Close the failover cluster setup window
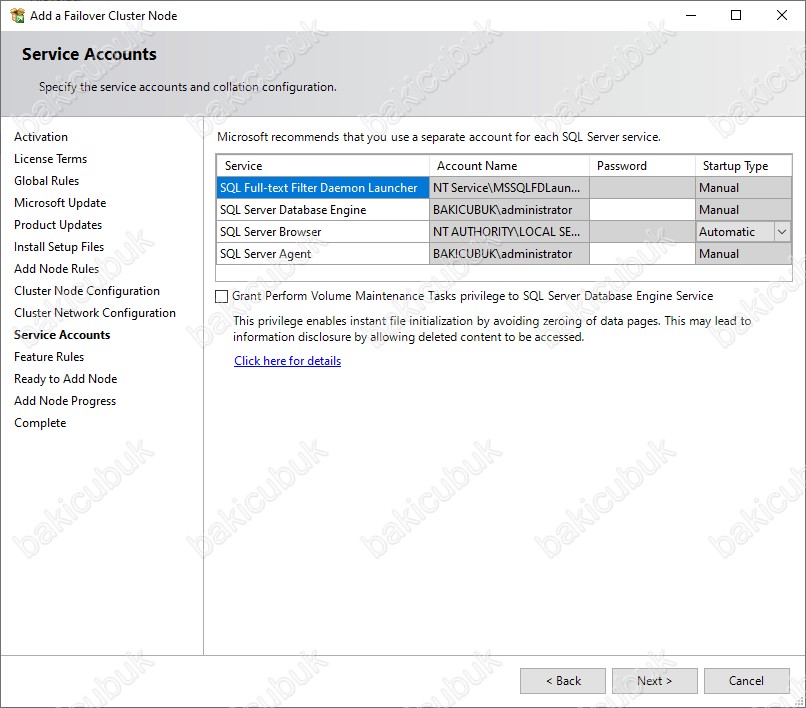 [782, 15]
